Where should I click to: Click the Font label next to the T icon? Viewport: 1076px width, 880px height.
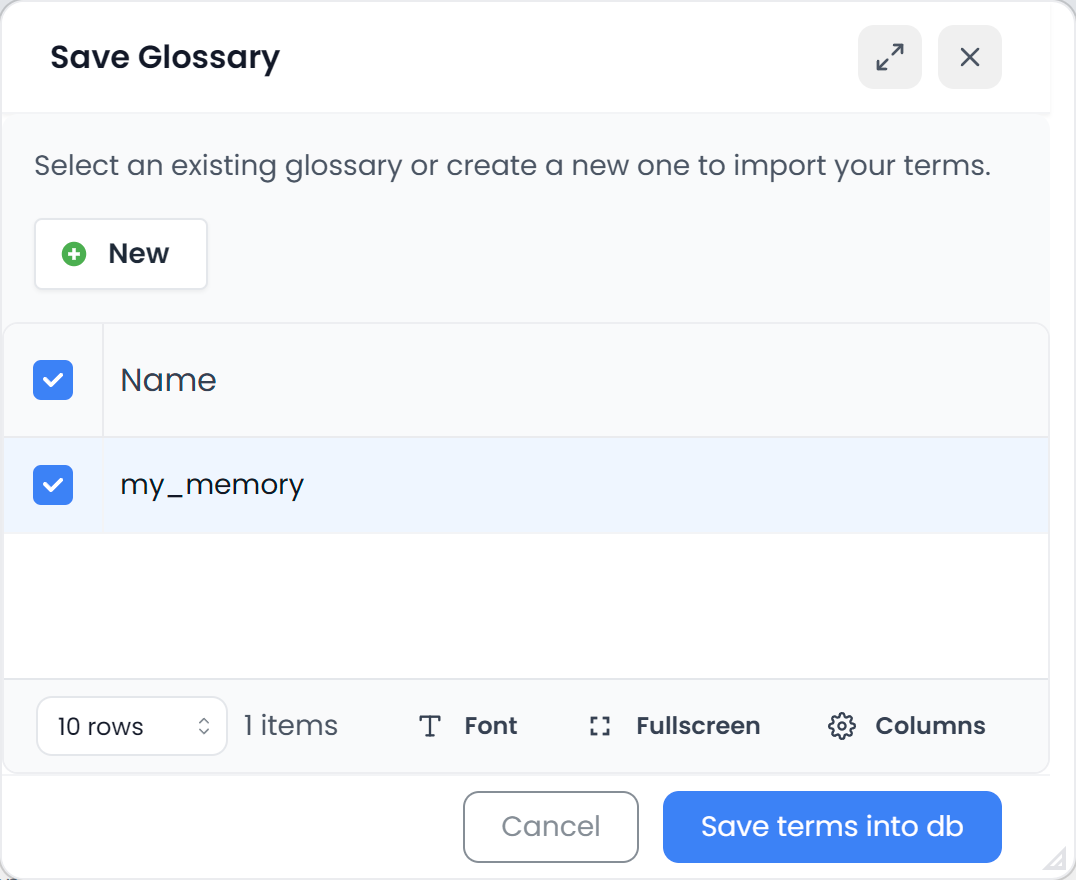pos(490,726)
